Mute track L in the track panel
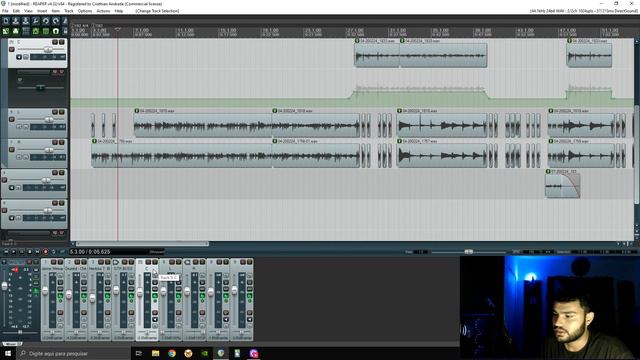 [x=55, y=112]
